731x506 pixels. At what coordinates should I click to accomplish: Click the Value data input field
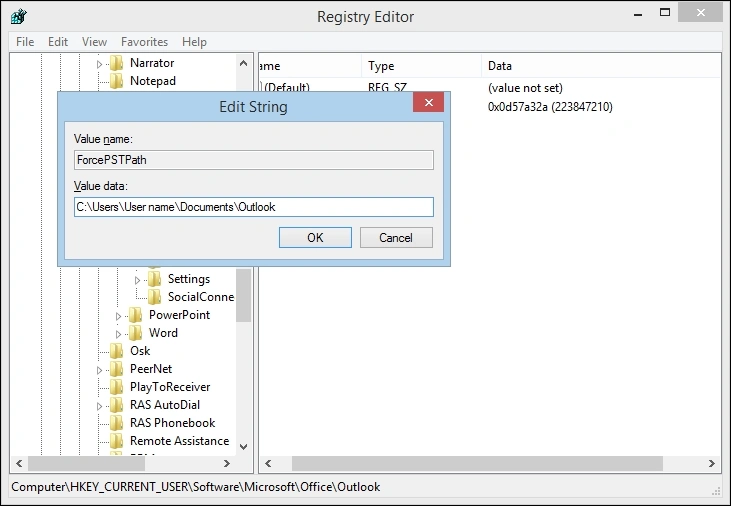[x=254, y=207]
